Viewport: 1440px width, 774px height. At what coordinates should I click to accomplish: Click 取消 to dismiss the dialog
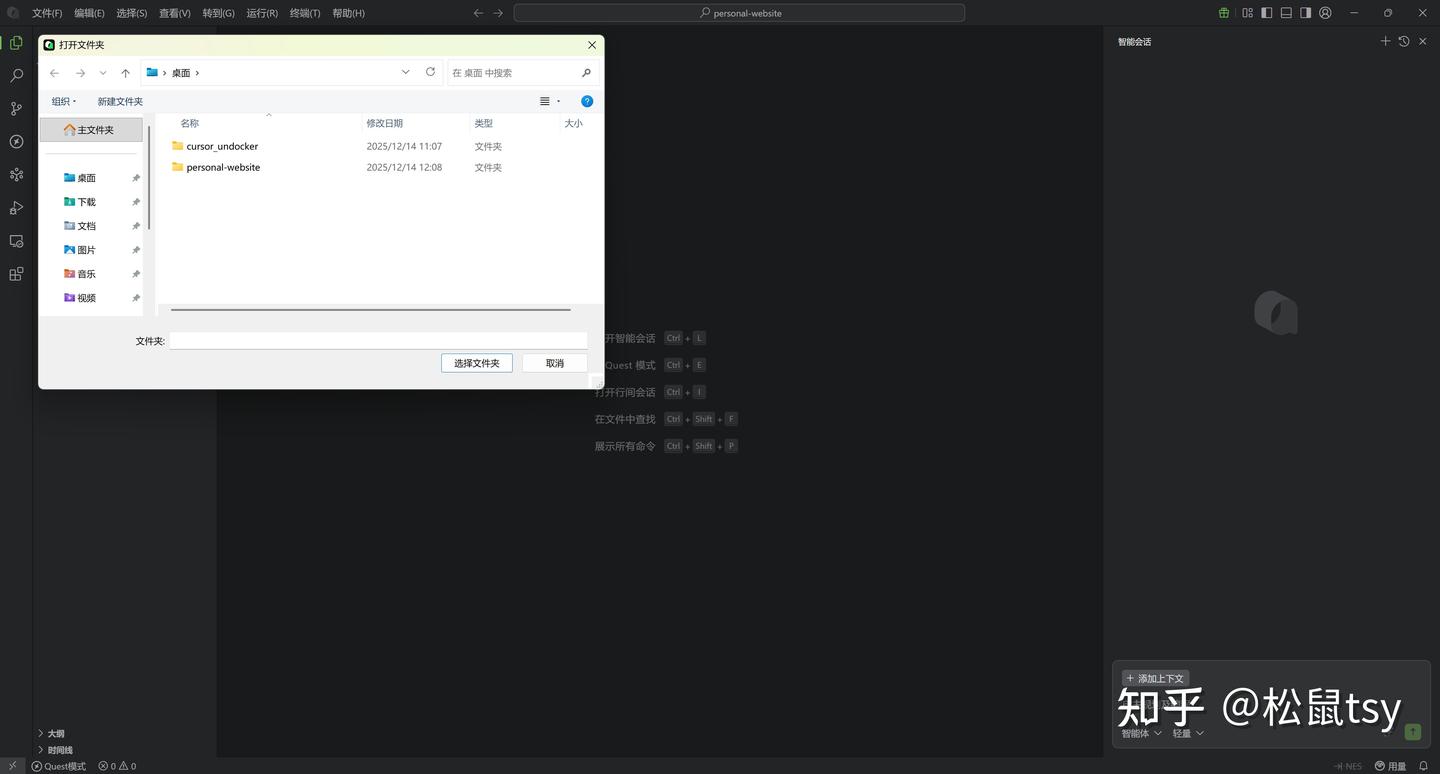[x=554, y=363]
